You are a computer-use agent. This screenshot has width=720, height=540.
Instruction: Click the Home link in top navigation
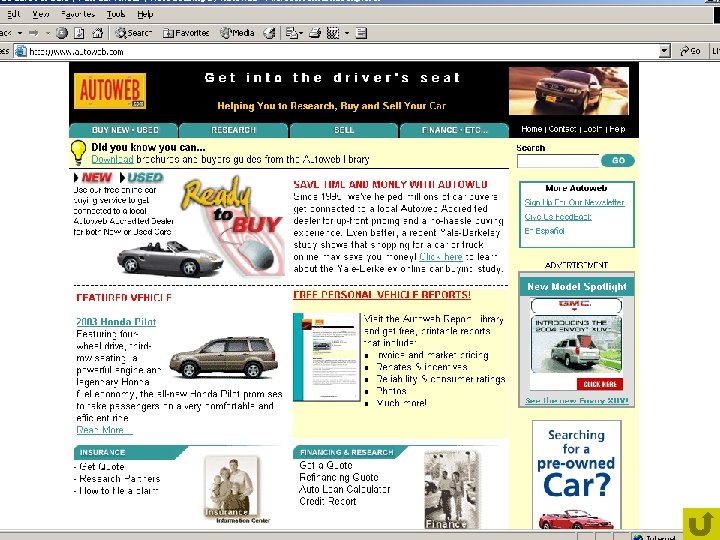[x=531, y=129]
